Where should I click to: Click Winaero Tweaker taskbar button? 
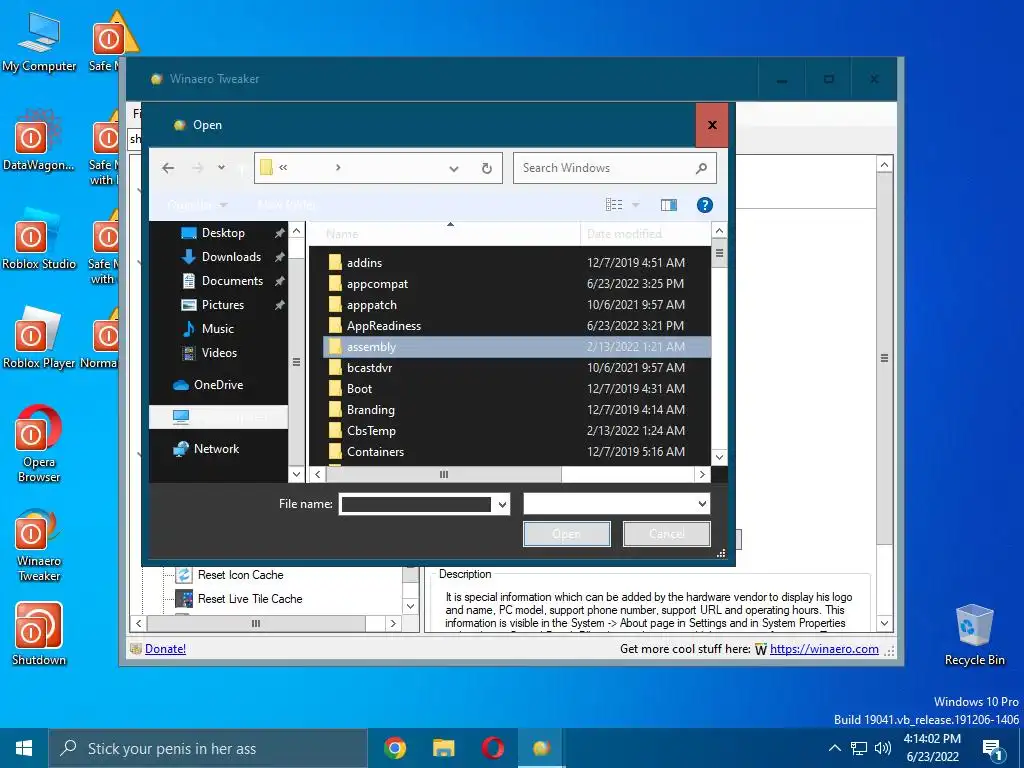(x=541, y=748)
